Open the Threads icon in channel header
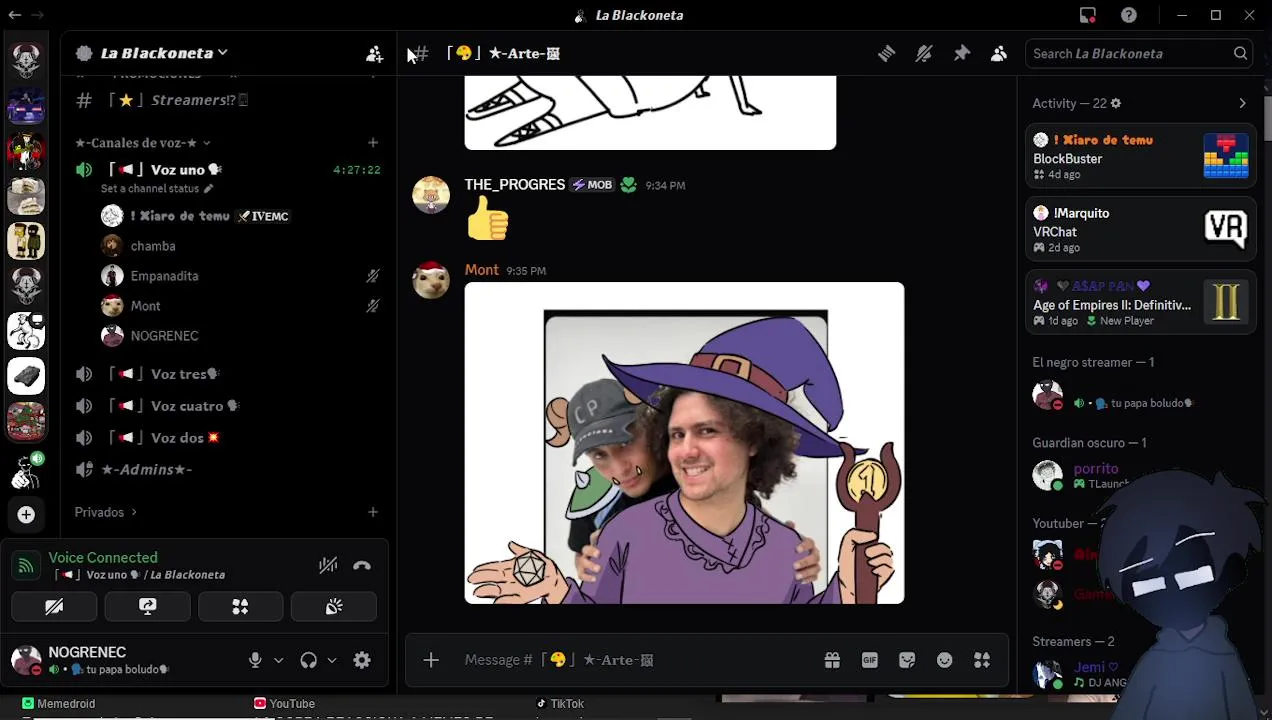 886,53
